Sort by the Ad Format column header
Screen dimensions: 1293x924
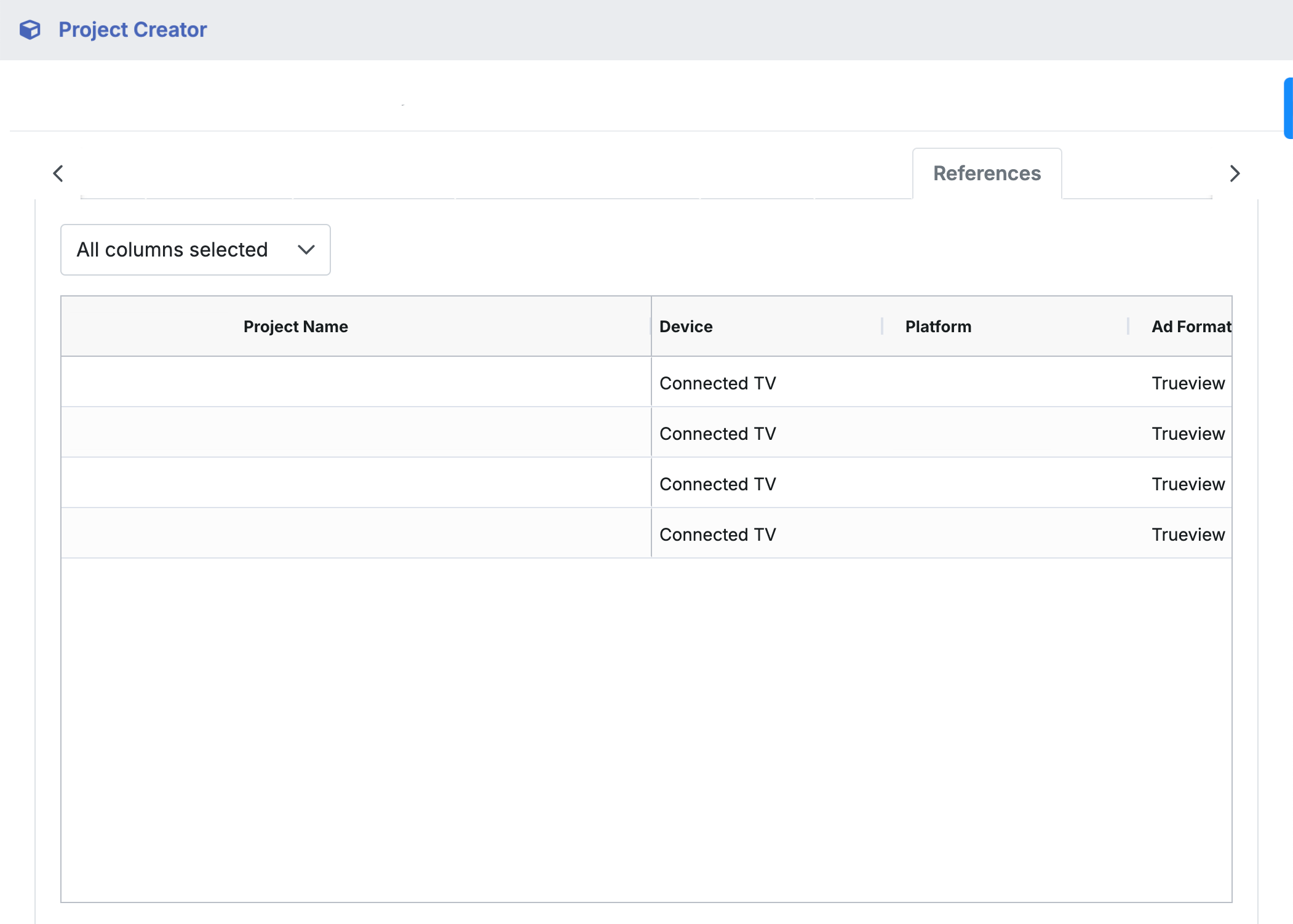point(1192,327)
